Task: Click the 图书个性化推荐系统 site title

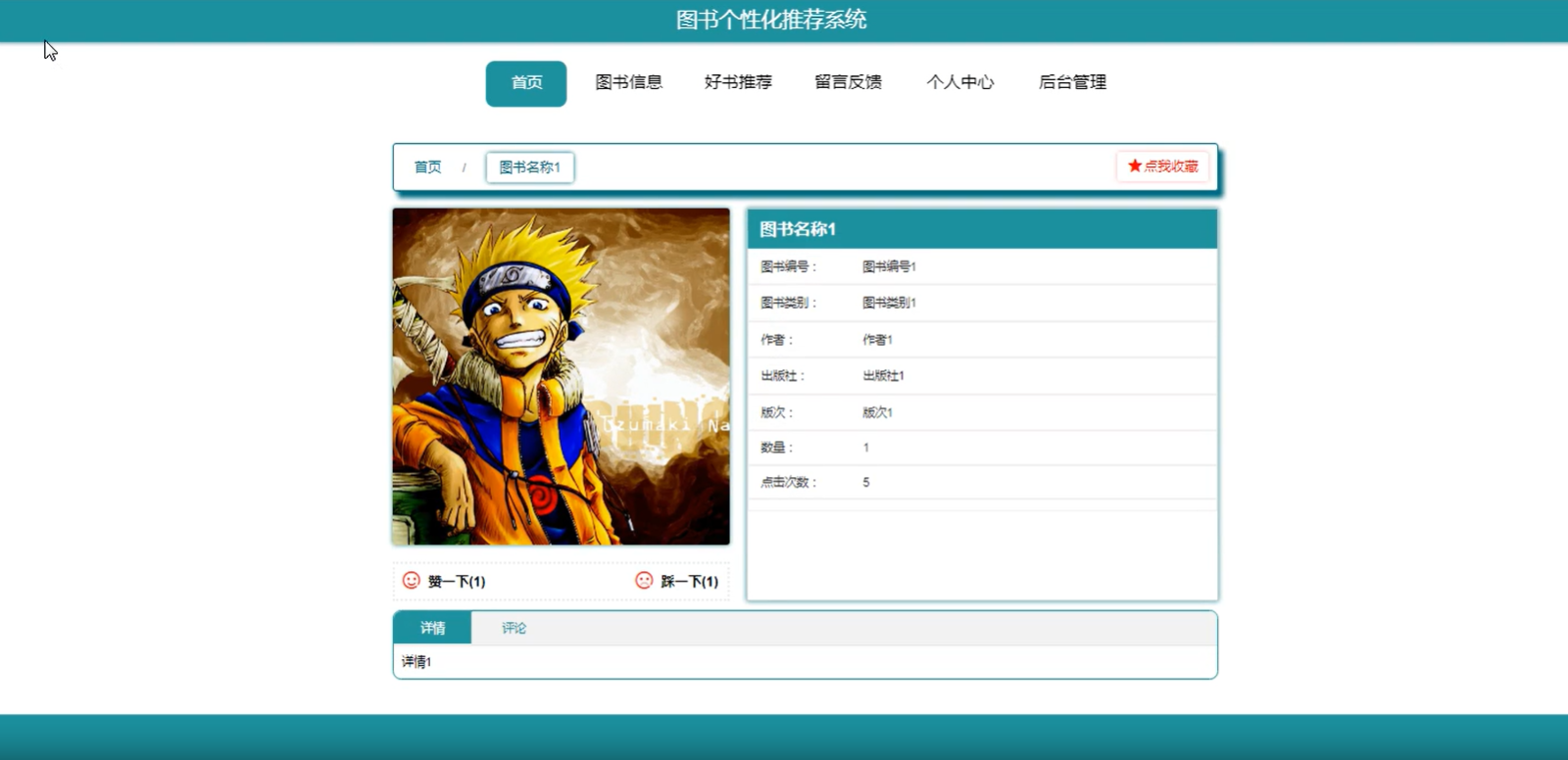Action: 771,20
